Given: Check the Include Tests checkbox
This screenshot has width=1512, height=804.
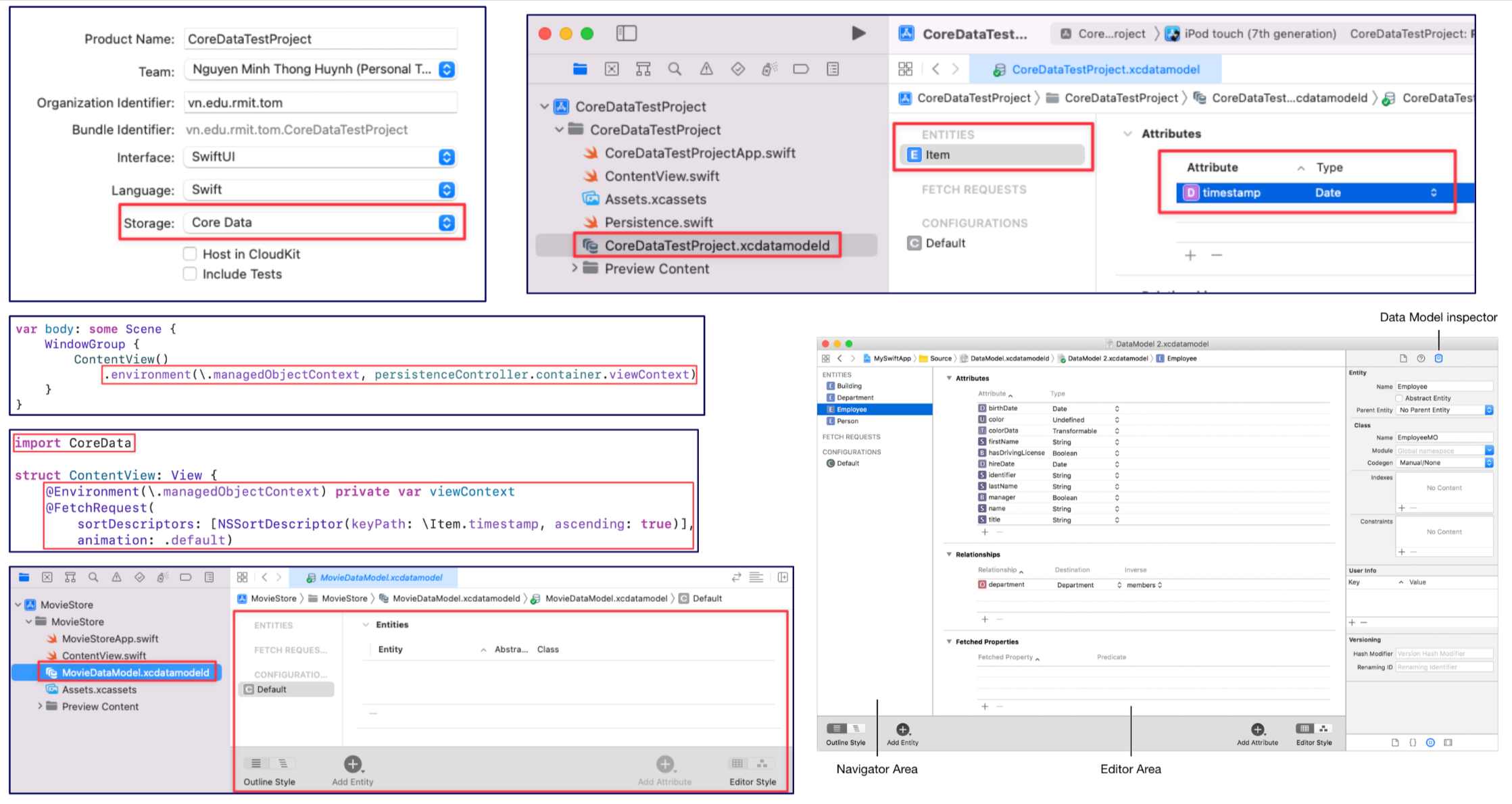Looking at the screenshot, I should pyautogui.click(x=190, y=274).
